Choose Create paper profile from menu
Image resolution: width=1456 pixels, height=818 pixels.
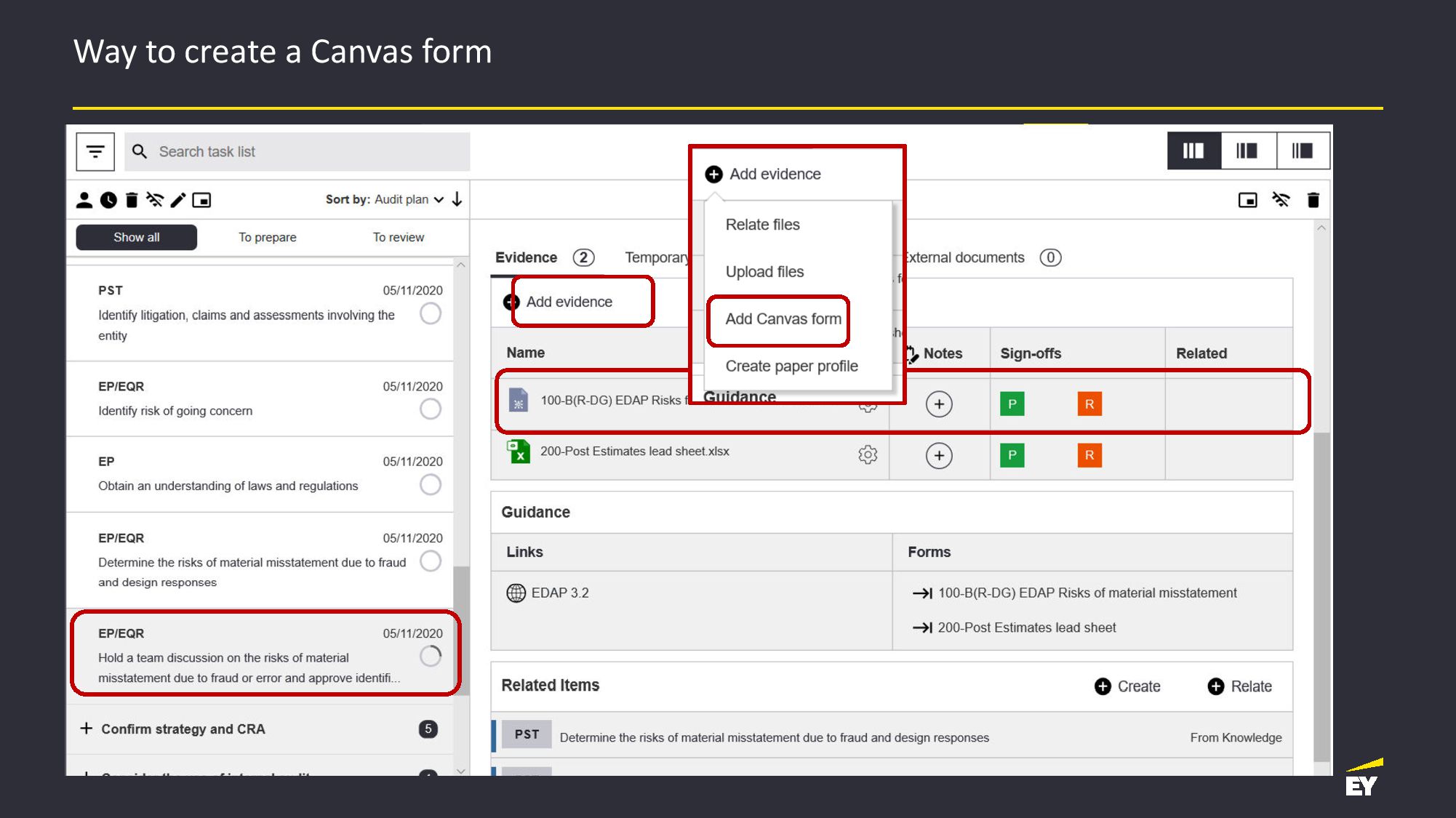792,366
